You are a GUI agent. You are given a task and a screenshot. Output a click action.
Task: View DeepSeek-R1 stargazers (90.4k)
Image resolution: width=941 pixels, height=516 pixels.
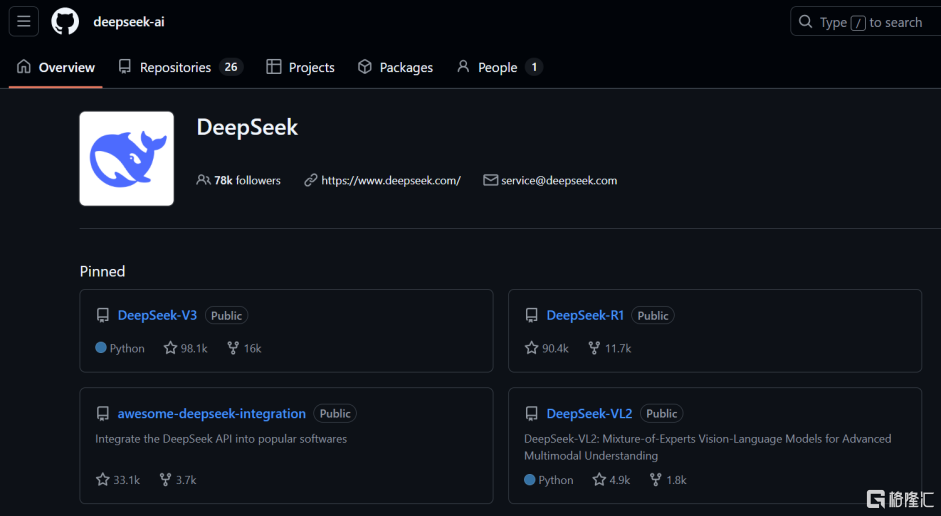(x=547, y=348)
